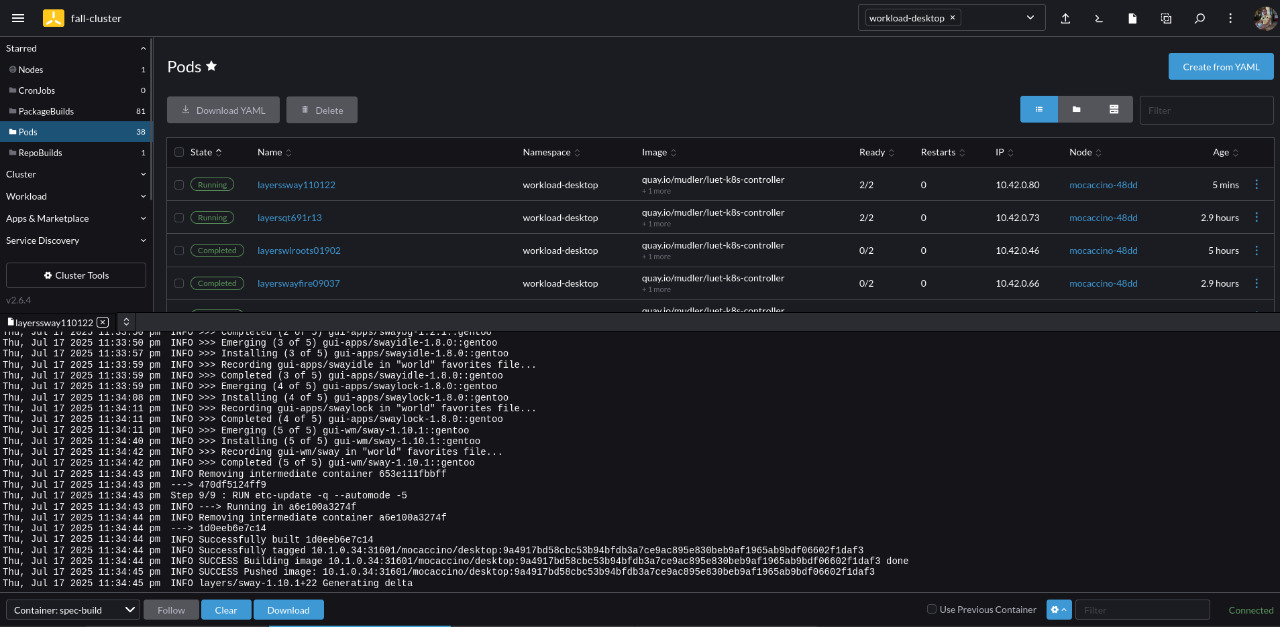Expand the Workload sidebar section

75,197
